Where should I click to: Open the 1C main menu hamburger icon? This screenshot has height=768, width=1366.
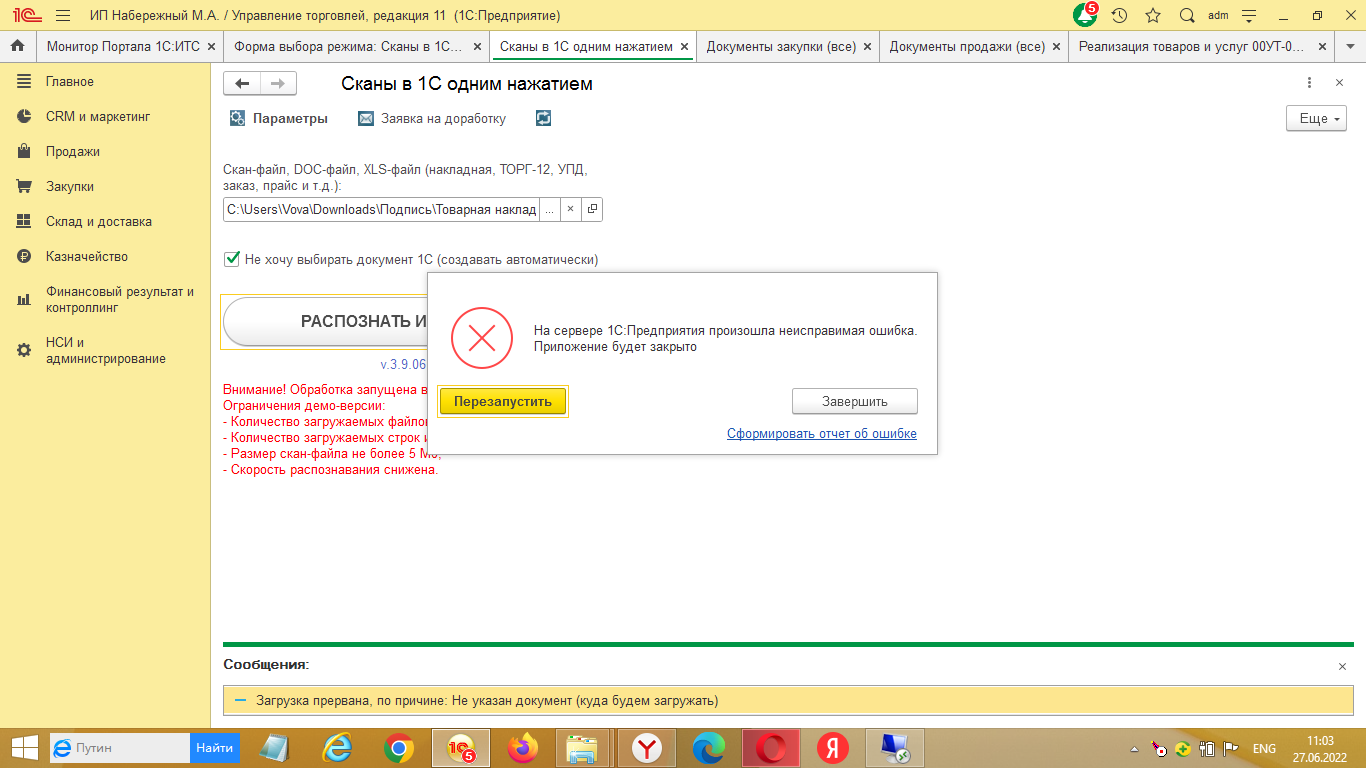coord(63,16)
